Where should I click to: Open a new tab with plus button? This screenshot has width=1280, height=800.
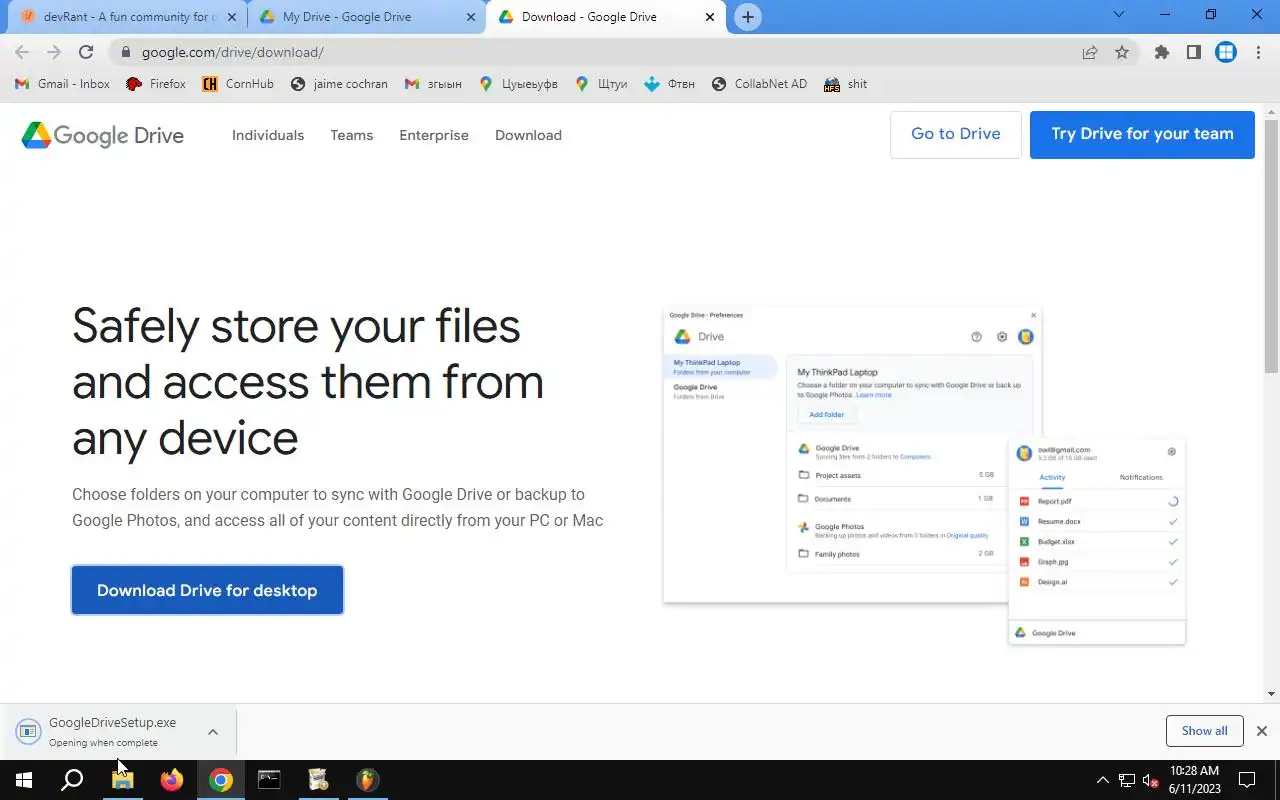(x=747, y=17)
